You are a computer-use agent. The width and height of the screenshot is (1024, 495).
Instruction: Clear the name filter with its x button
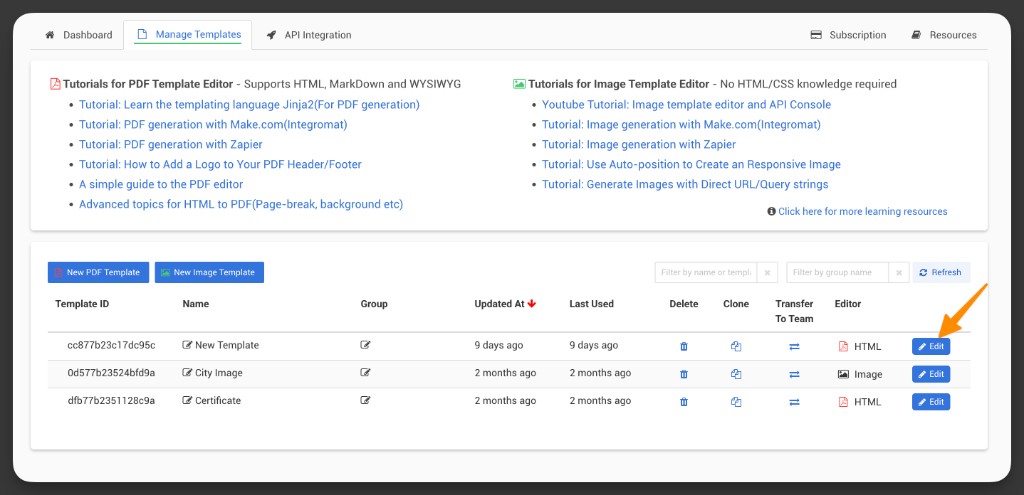pyautogui.click(x=767, y=272)
